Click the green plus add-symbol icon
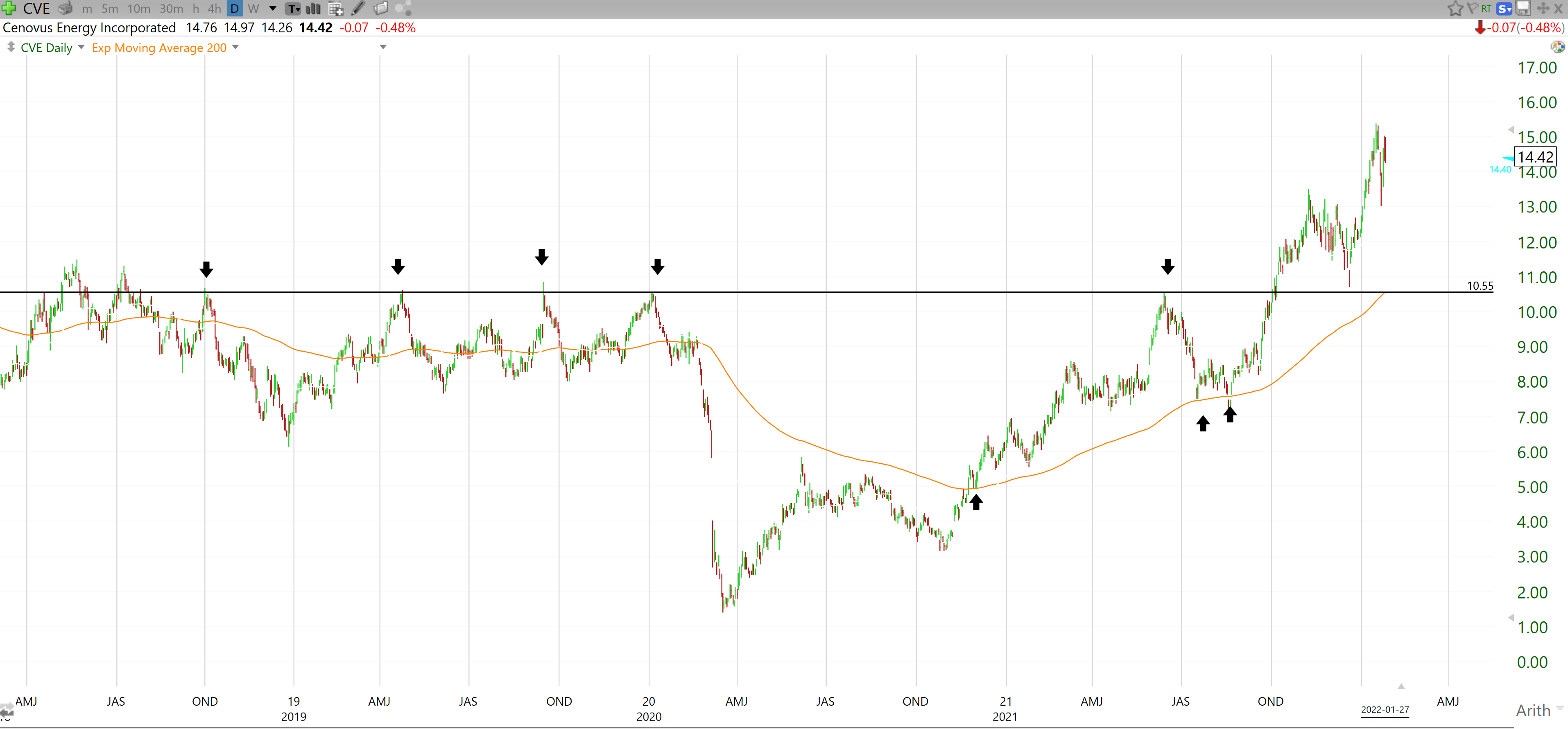Viewport: 1568px width, 729px height. [x=8, y=9]
